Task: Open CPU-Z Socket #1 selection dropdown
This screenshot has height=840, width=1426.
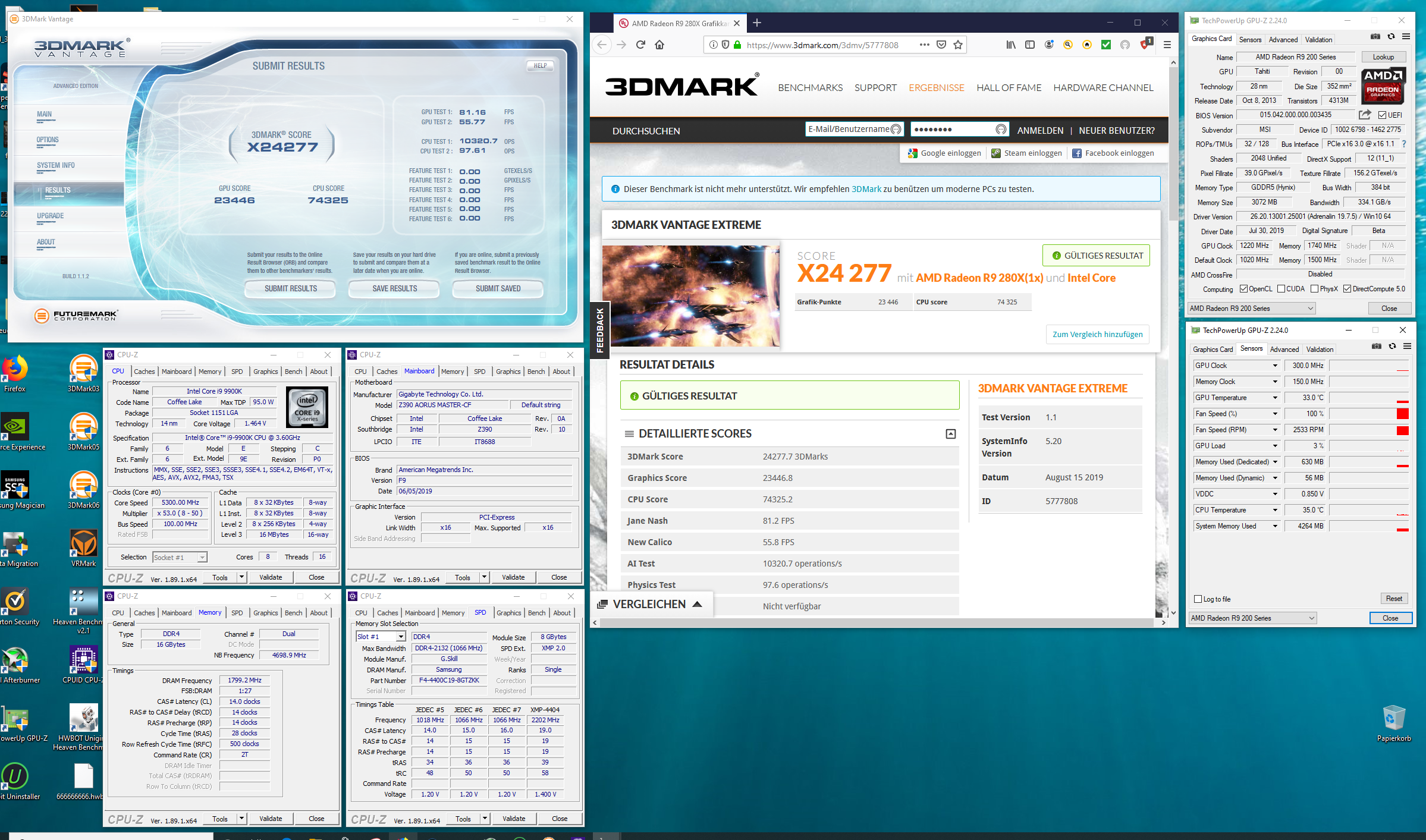Action: click(x=179, y=558)
